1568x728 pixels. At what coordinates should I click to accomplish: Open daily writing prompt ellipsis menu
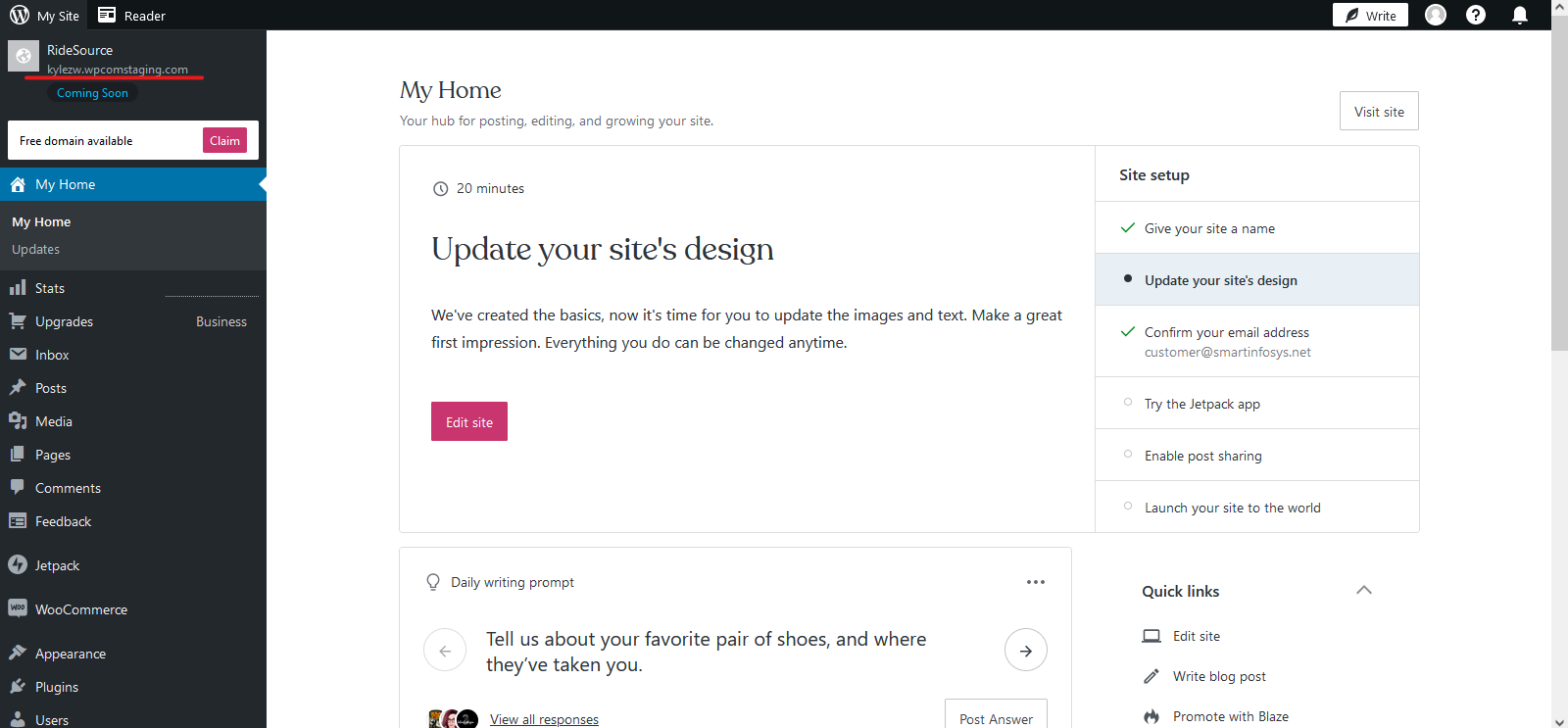[x=1036, y=582]
